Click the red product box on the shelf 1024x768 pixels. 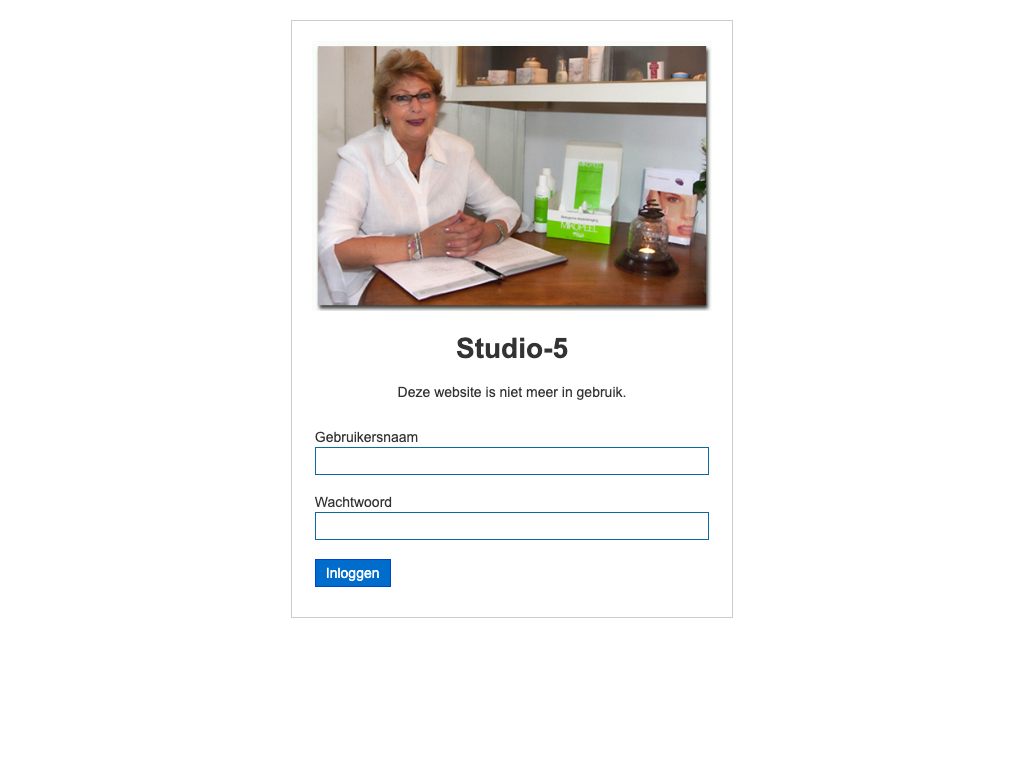click(655, 70)
